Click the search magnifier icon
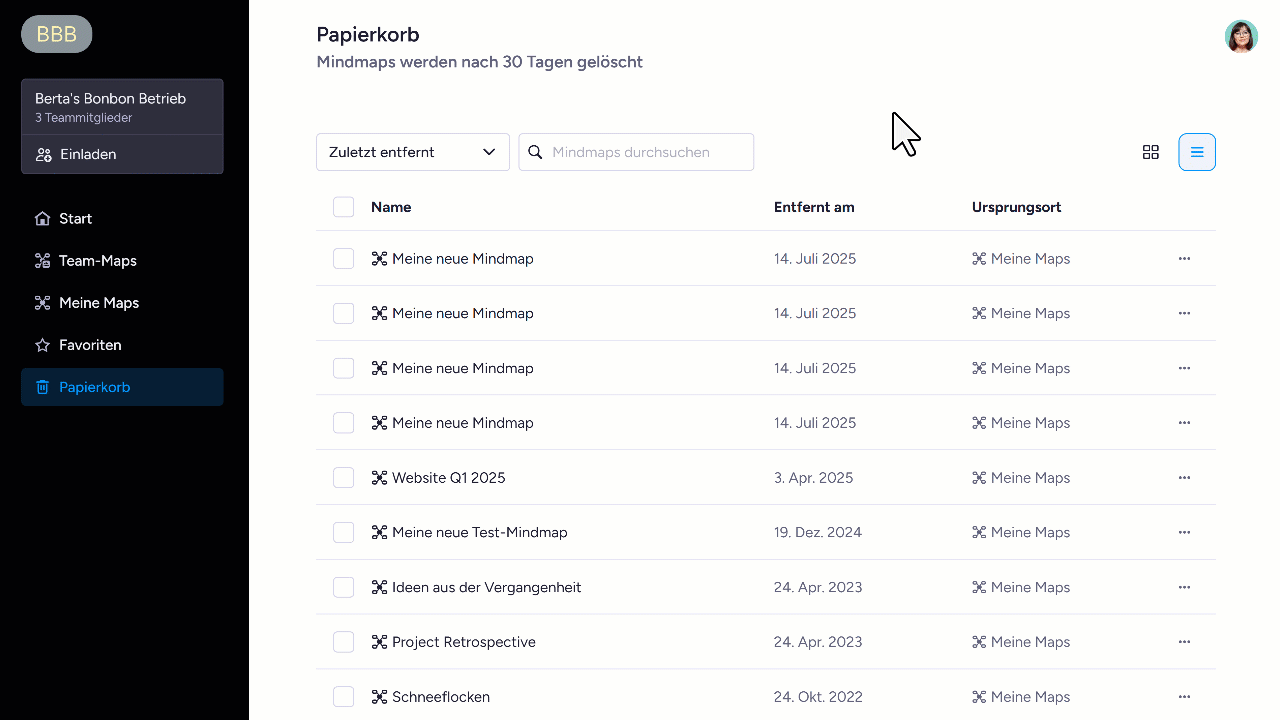The height and width of the screenshot is (720, 1280). coord(535,152)
